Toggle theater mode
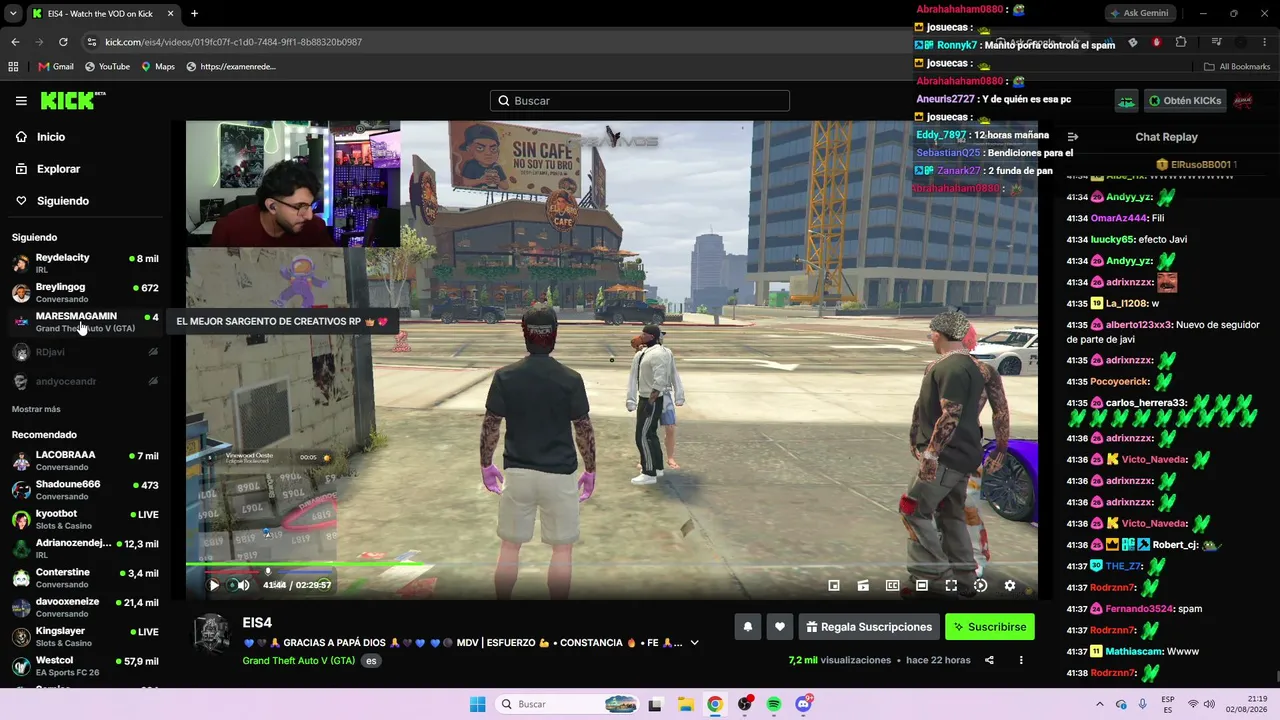This screenshot has height=720, width=1280. pyautogui.click(x=922, y=586)
